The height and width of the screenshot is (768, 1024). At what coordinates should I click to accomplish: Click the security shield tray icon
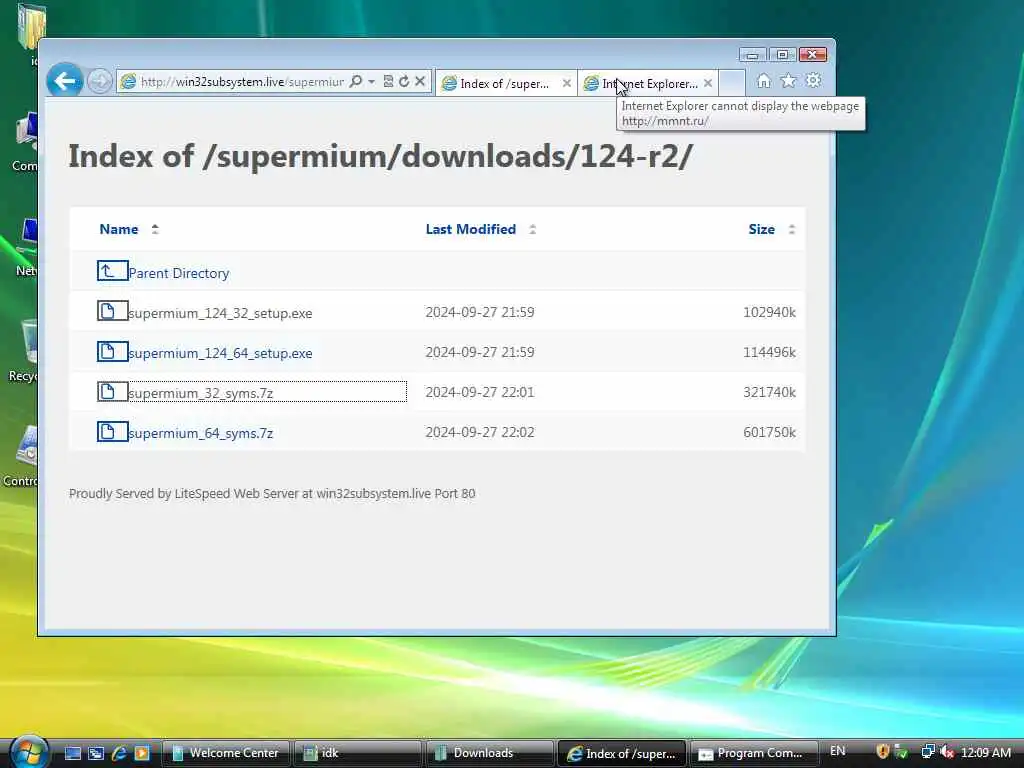(883, 752)
